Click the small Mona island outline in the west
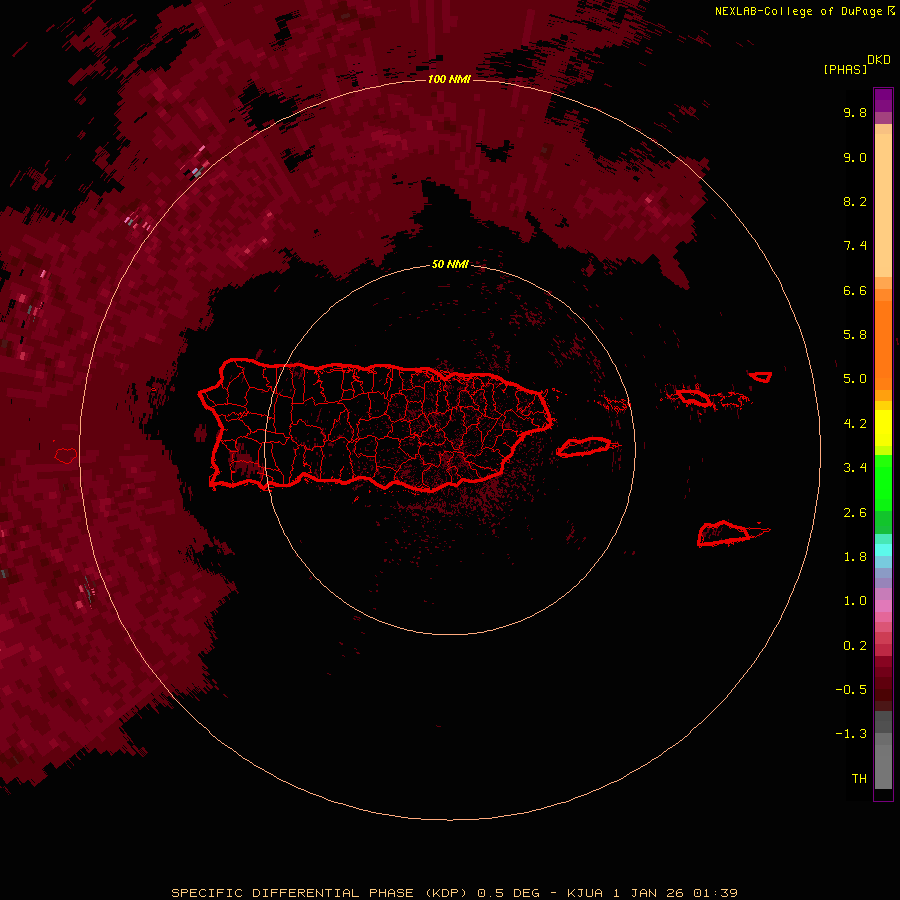Viewport: 900px width, 900px height. pyautogui.click(x=66, y=456)
